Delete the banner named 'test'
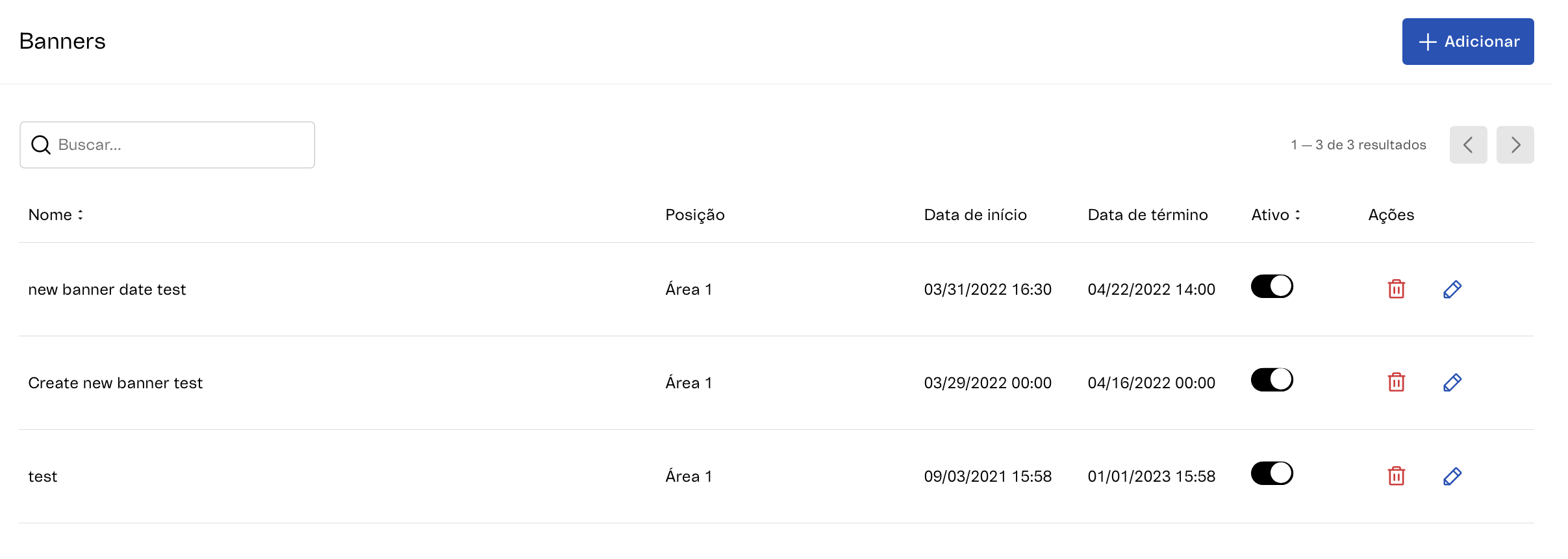This screenshot has height=559, width=1568. [x=1396, y=476]
